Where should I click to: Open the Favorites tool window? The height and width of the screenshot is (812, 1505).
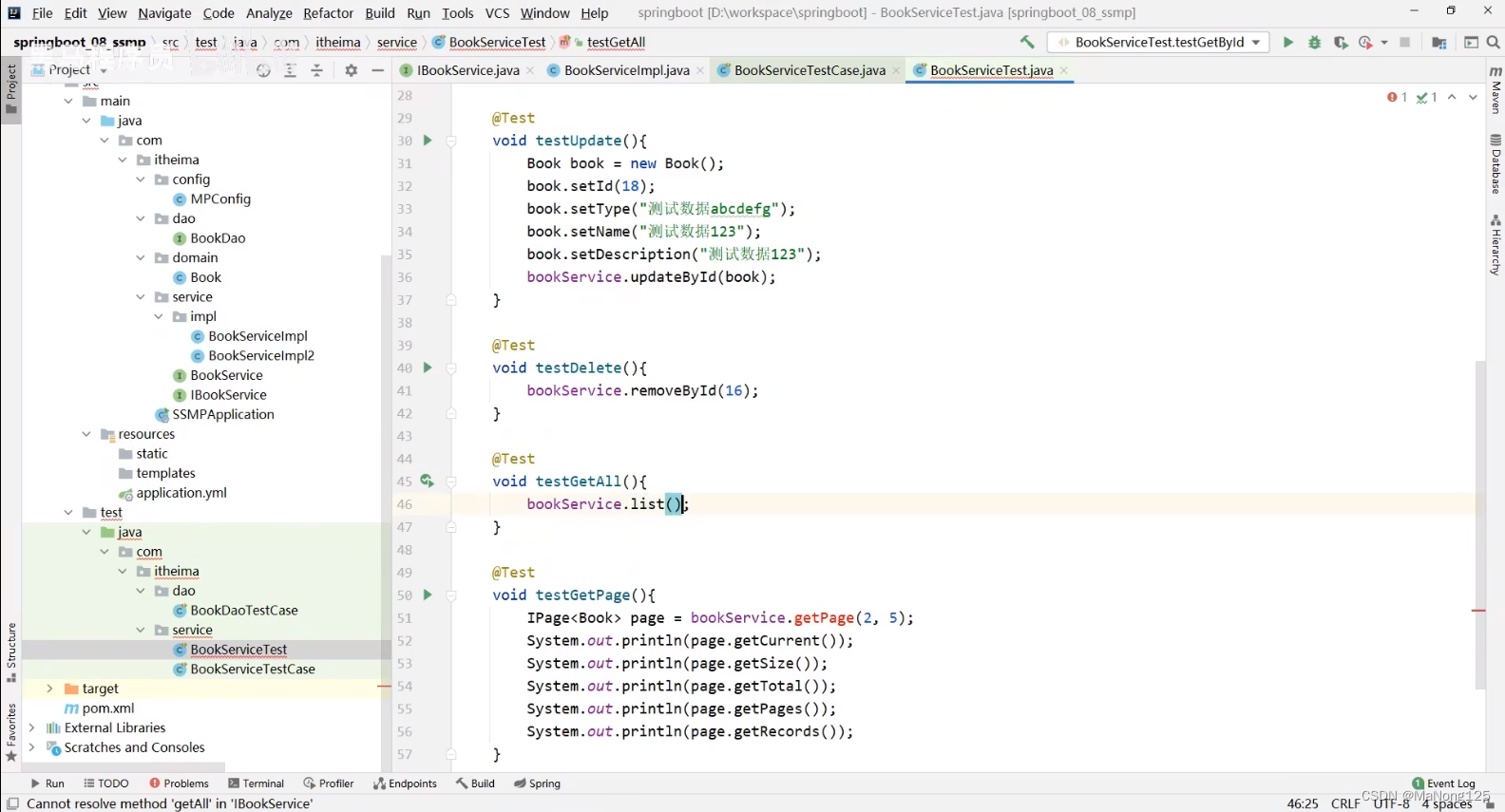[11, 732]
